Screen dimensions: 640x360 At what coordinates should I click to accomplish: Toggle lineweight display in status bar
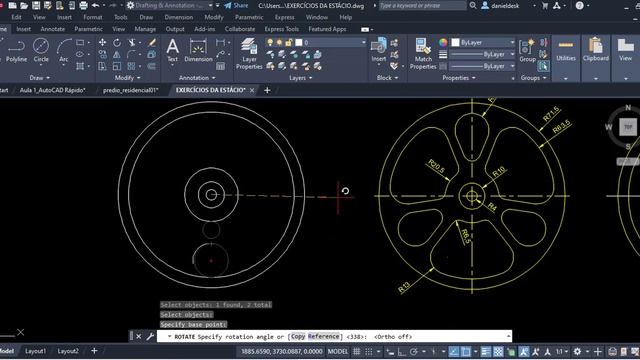[x=486, y=351]
